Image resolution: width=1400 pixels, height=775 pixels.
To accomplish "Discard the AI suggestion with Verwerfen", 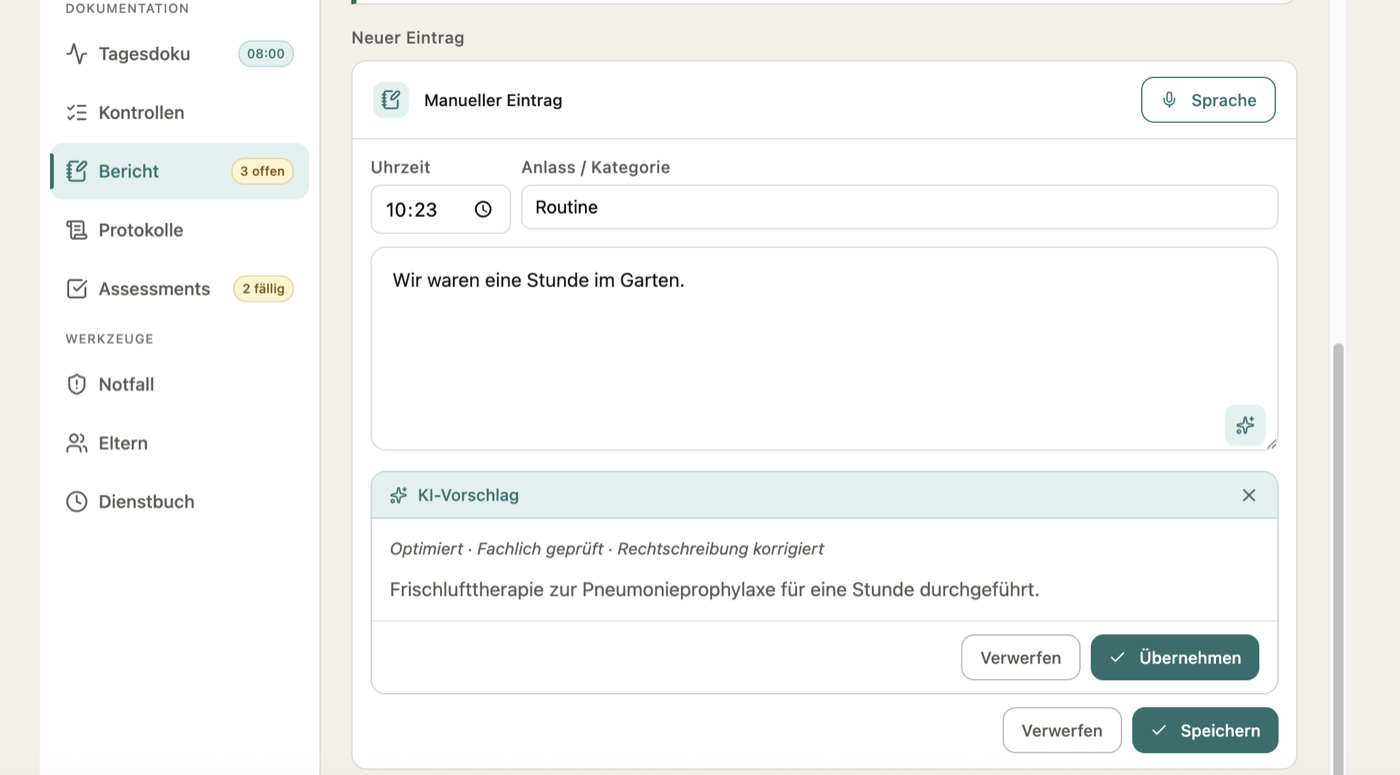I will [1021, 658].
